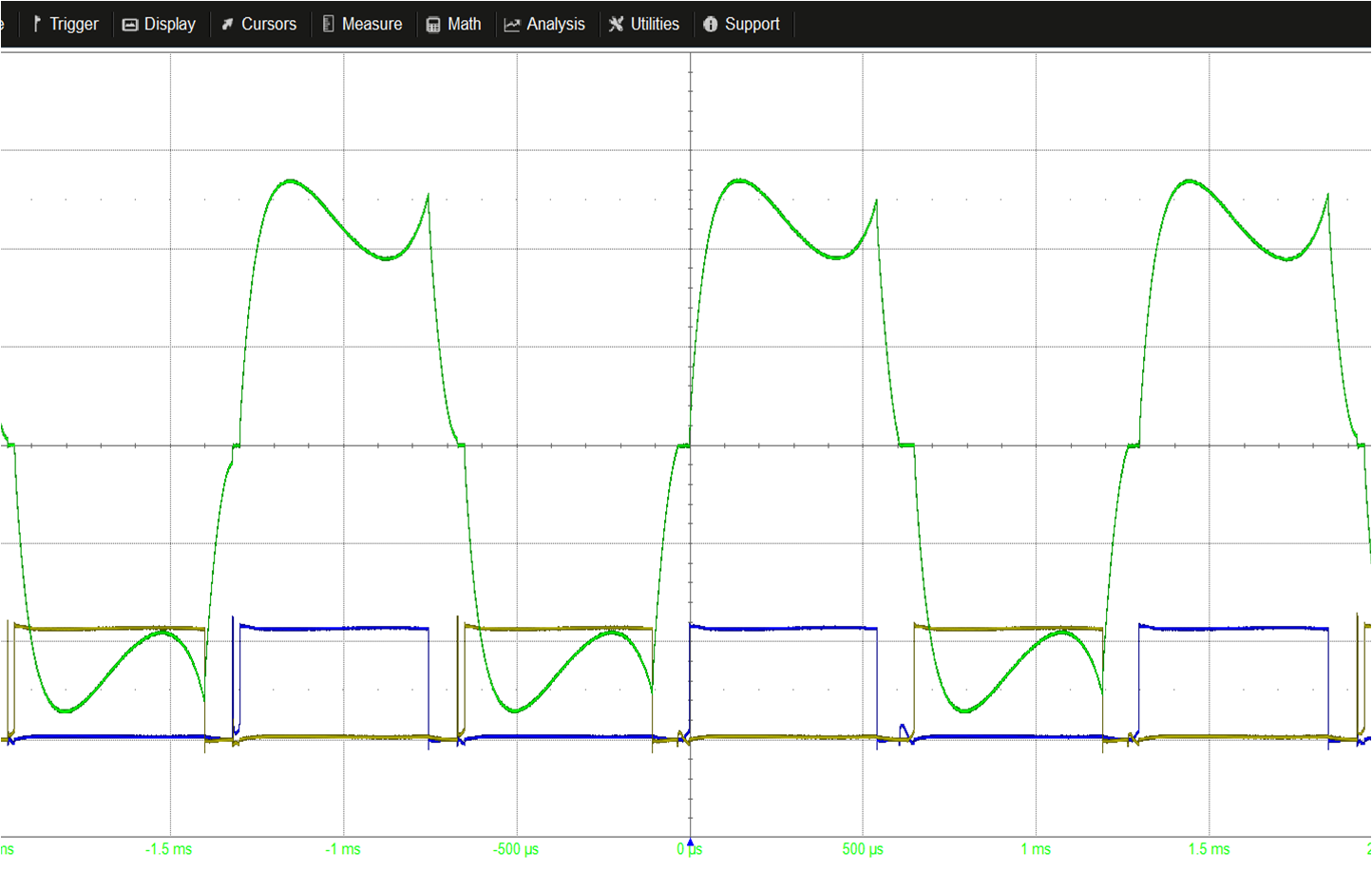
Task: Click the -1 ms time axis label
Action: (343, 849)
